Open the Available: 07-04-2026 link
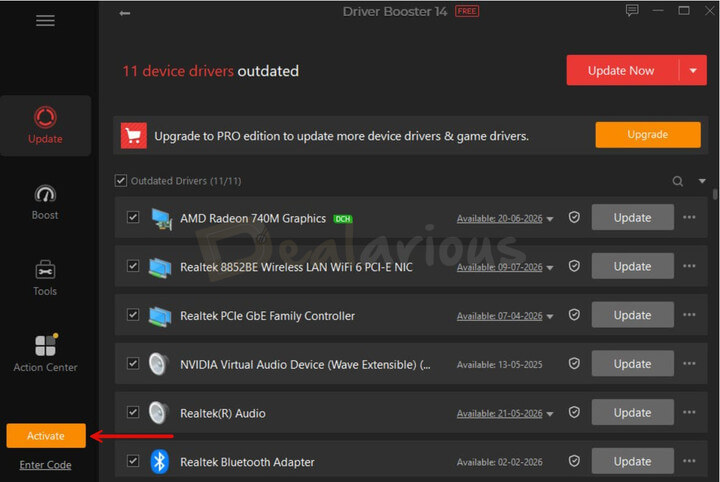 tap(499, 316)
